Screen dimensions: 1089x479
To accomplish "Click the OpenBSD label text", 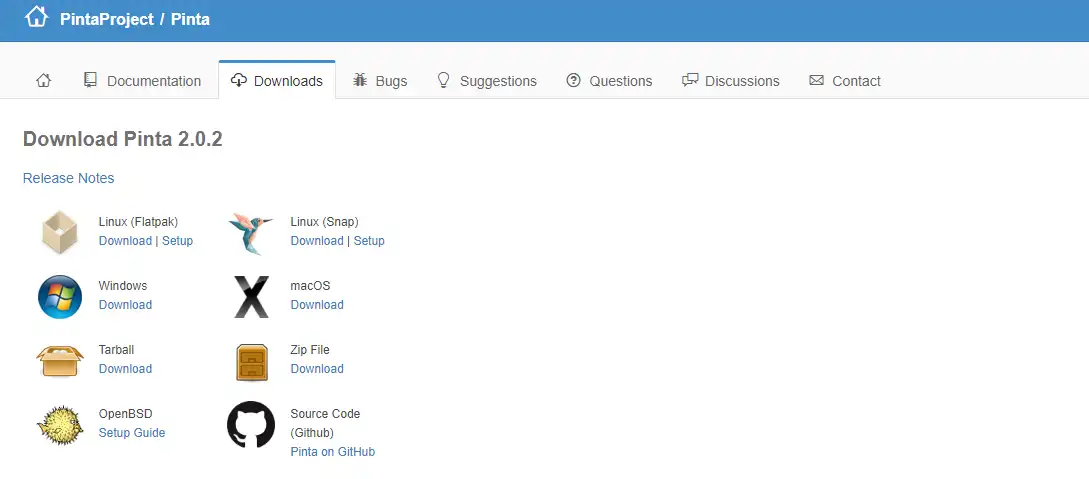I will tap(126, 414).
